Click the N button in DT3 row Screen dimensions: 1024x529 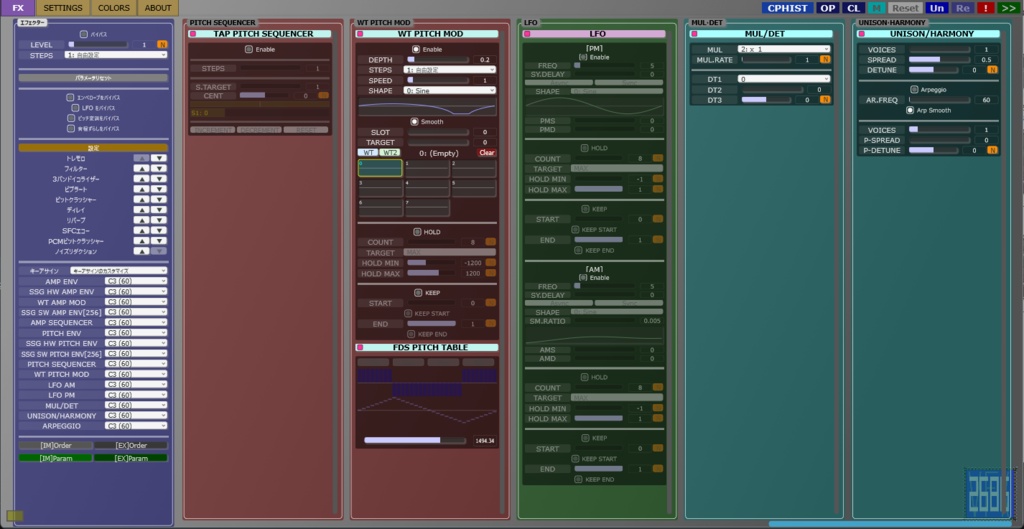click(x=825, y=100)
